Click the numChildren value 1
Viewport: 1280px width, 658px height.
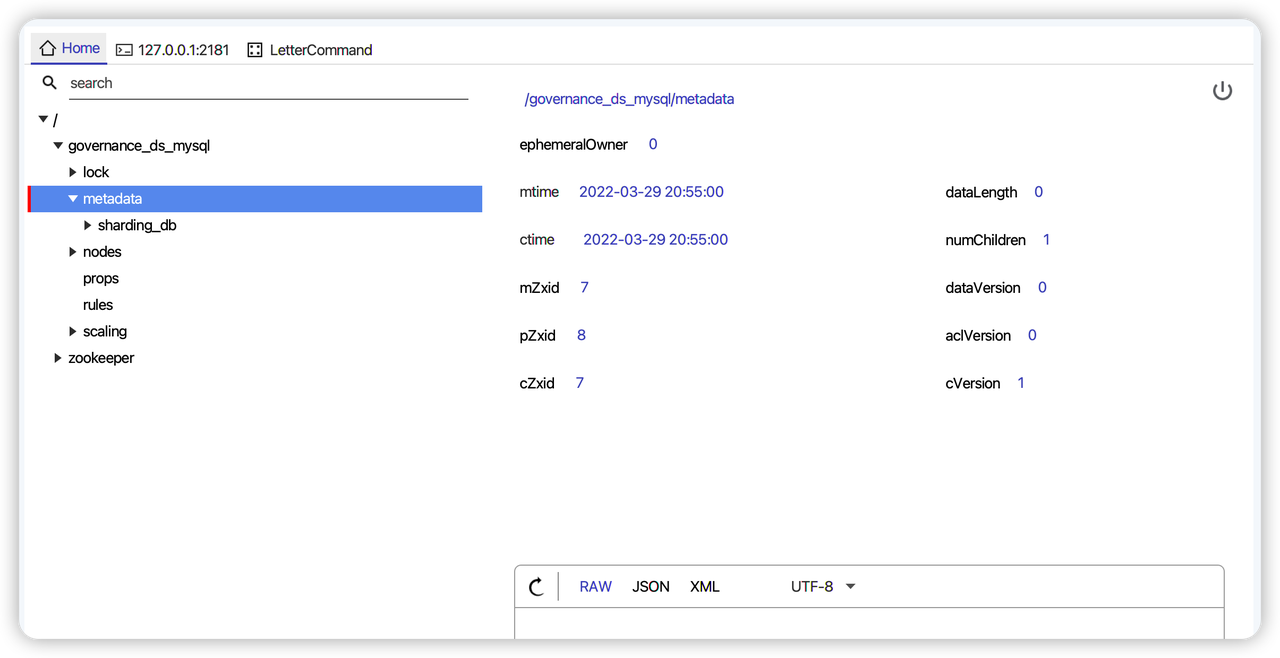(1047, 240)
